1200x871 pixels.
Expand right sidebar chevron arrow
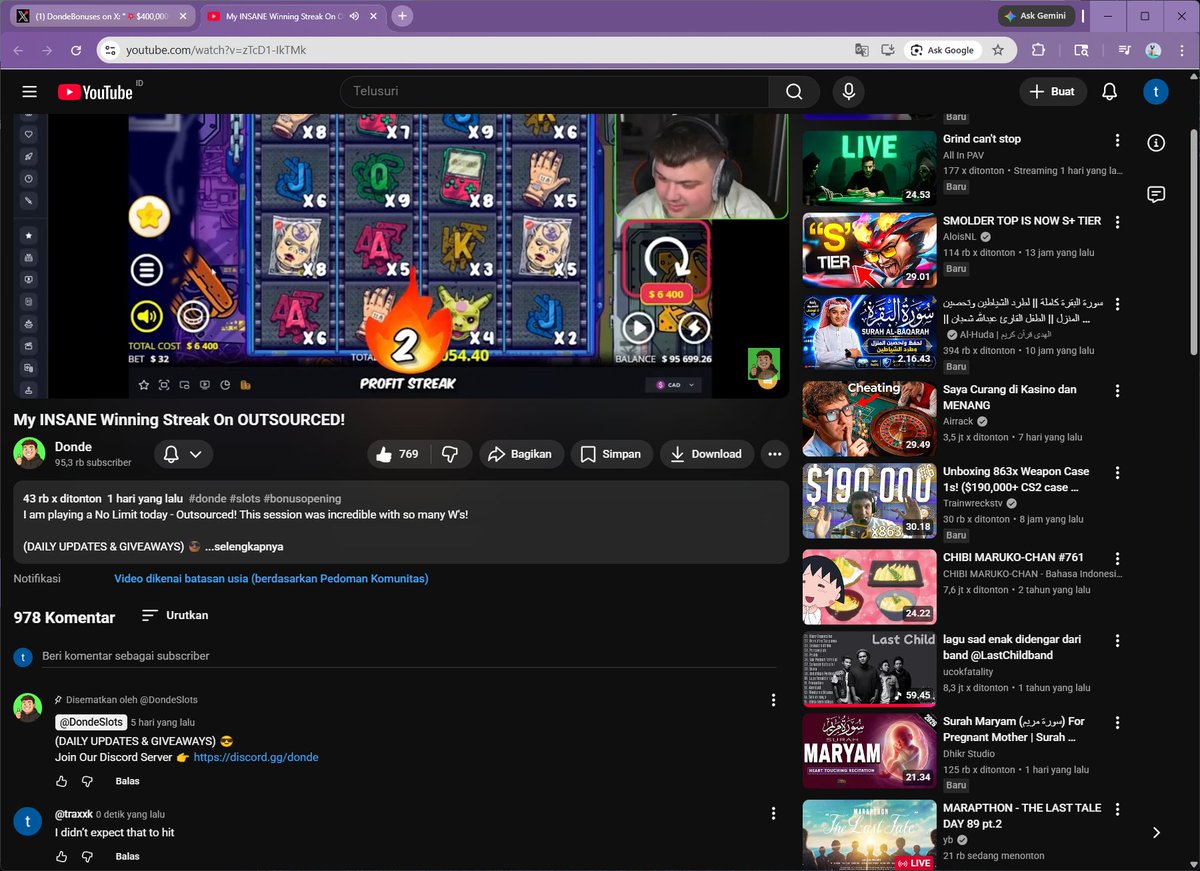(x=1156, y=832)
